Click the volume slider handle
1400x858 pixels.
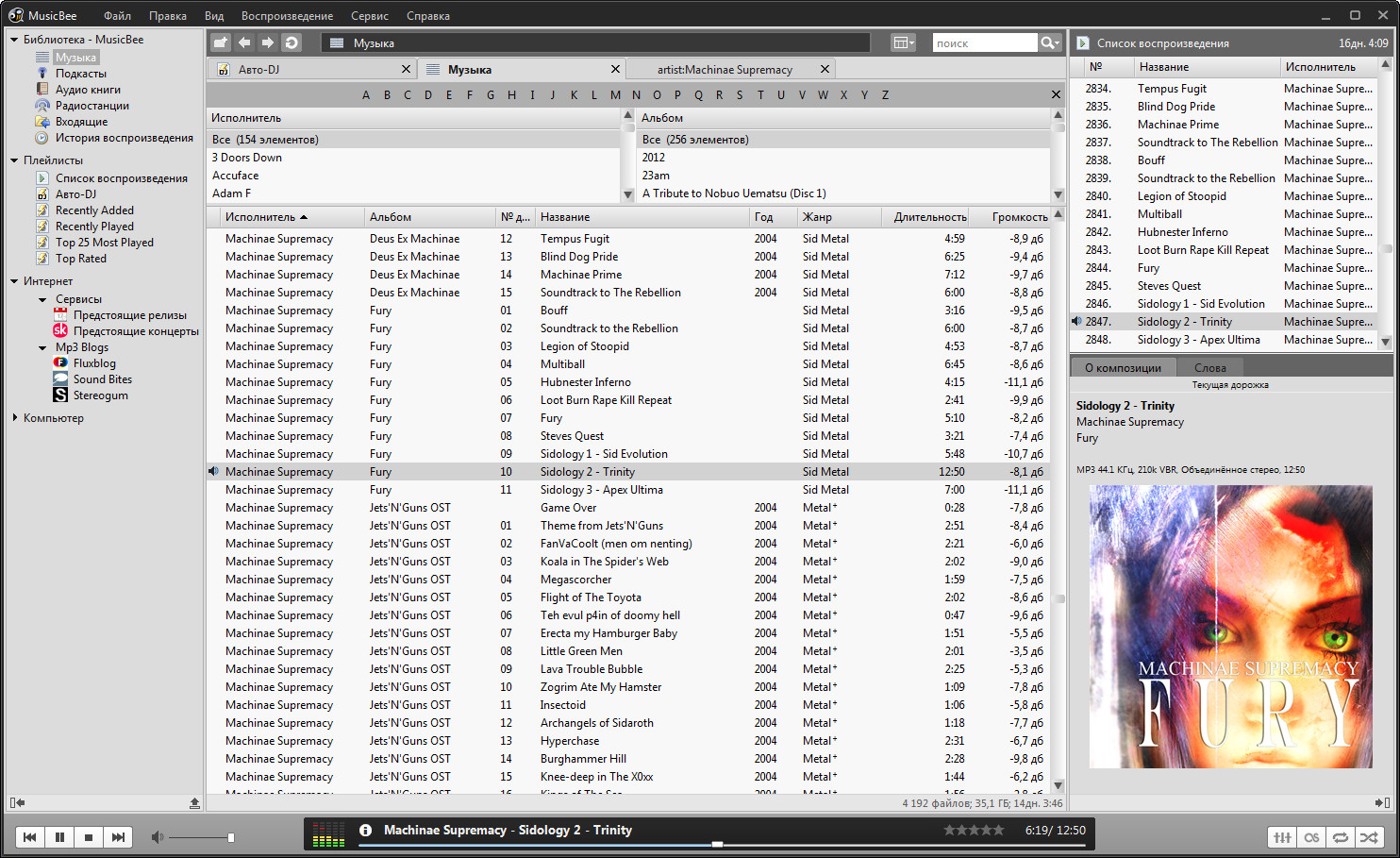coord(231,837)
